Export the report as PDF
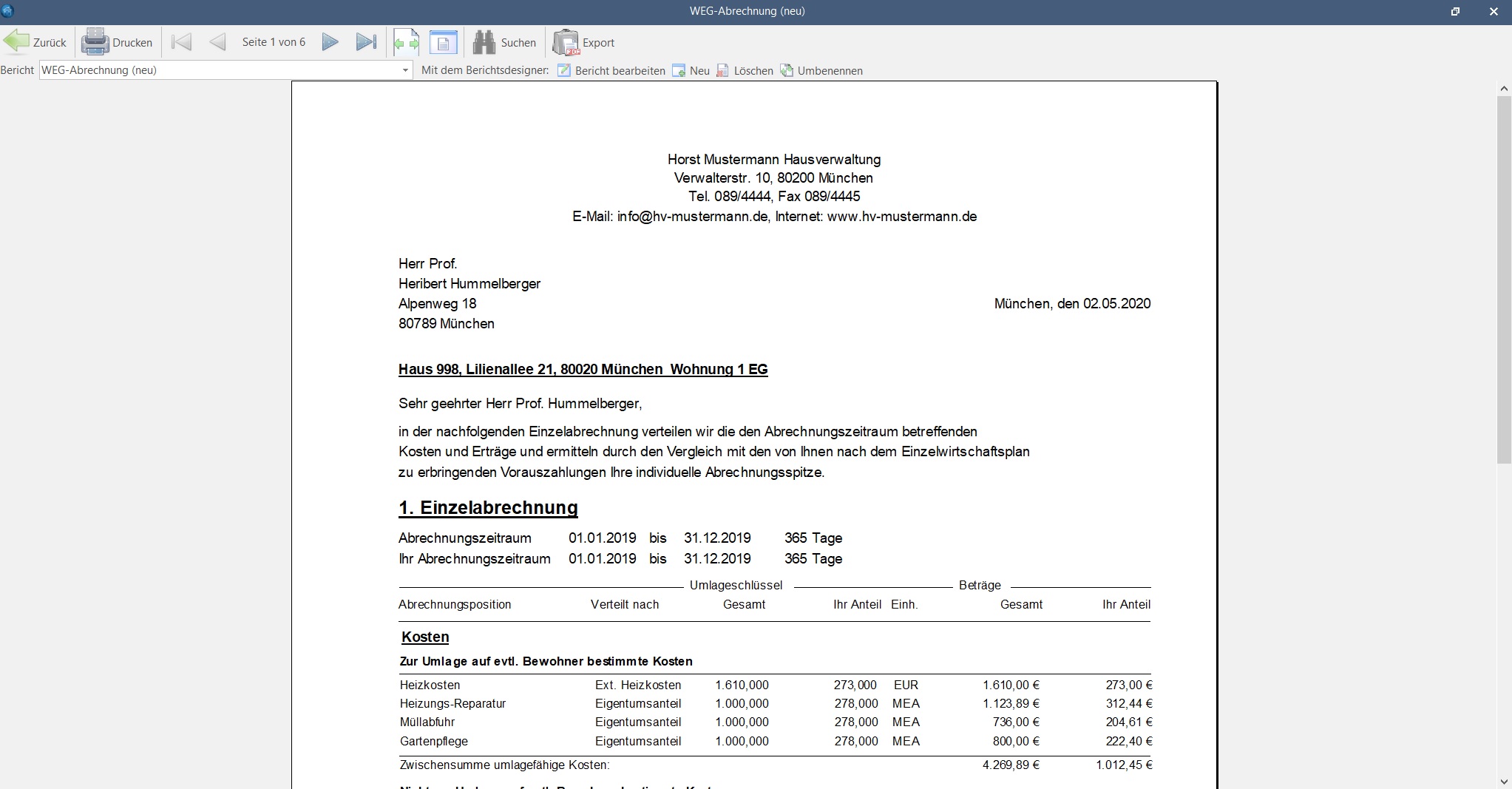Viewport: 1512px width, 789px height. [x=583, y=42]
